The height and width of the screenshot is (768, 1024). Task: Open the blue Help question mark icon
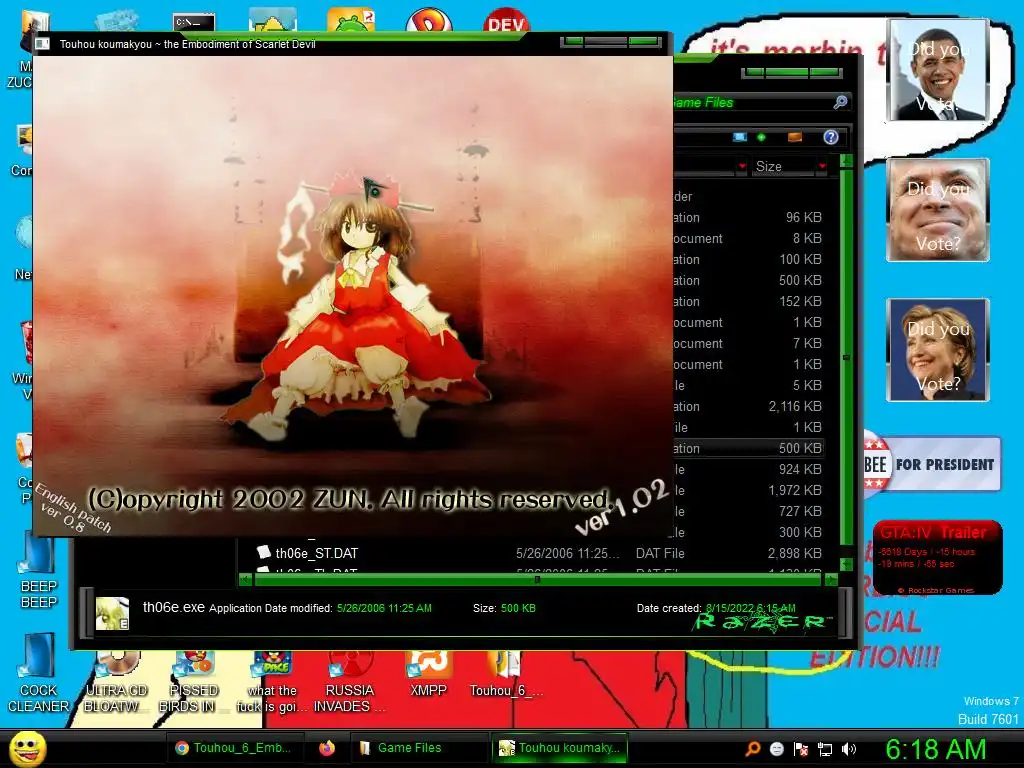[x=831, y=137]
